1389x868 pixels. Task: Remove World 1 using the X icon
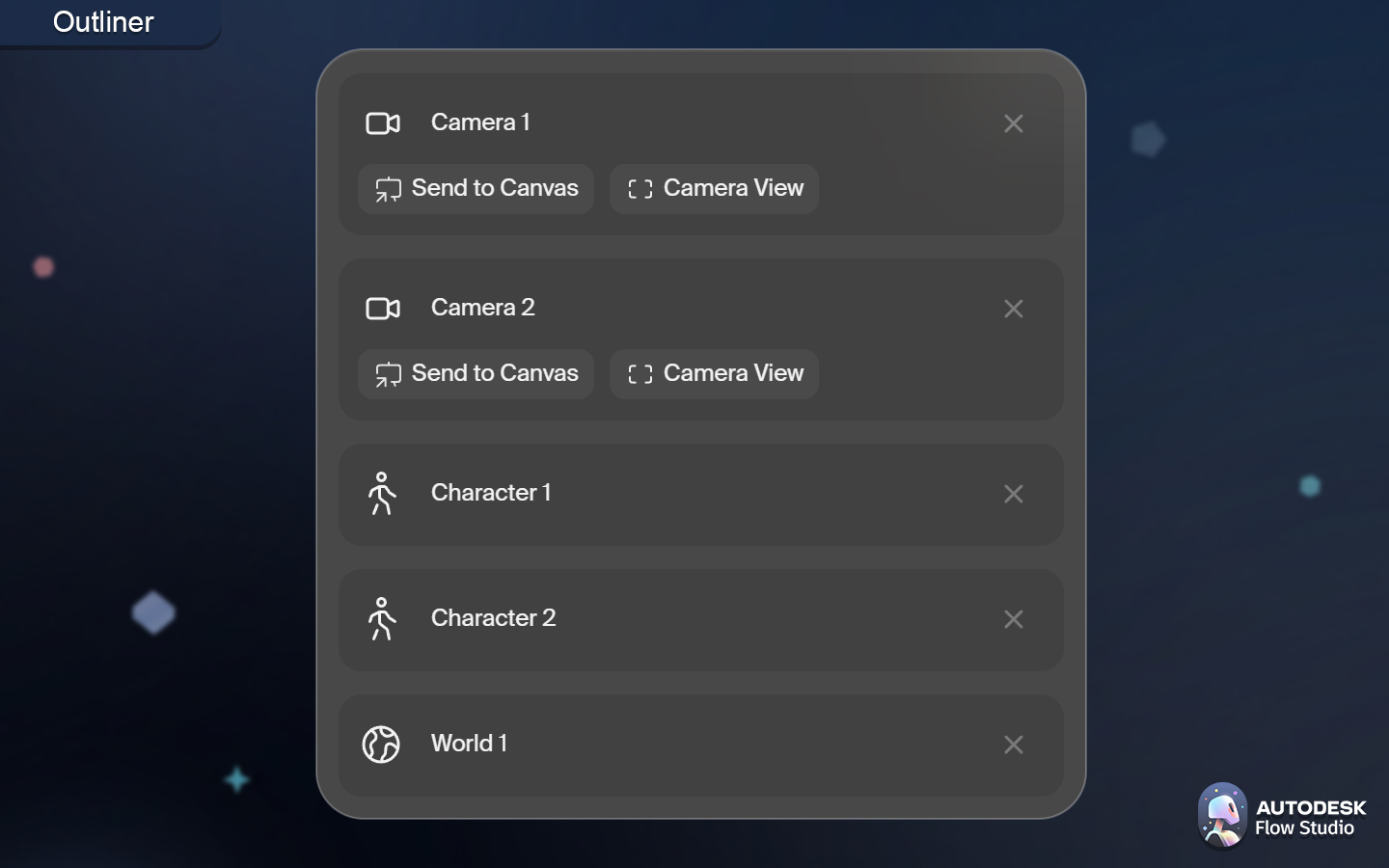[1013, 745]
